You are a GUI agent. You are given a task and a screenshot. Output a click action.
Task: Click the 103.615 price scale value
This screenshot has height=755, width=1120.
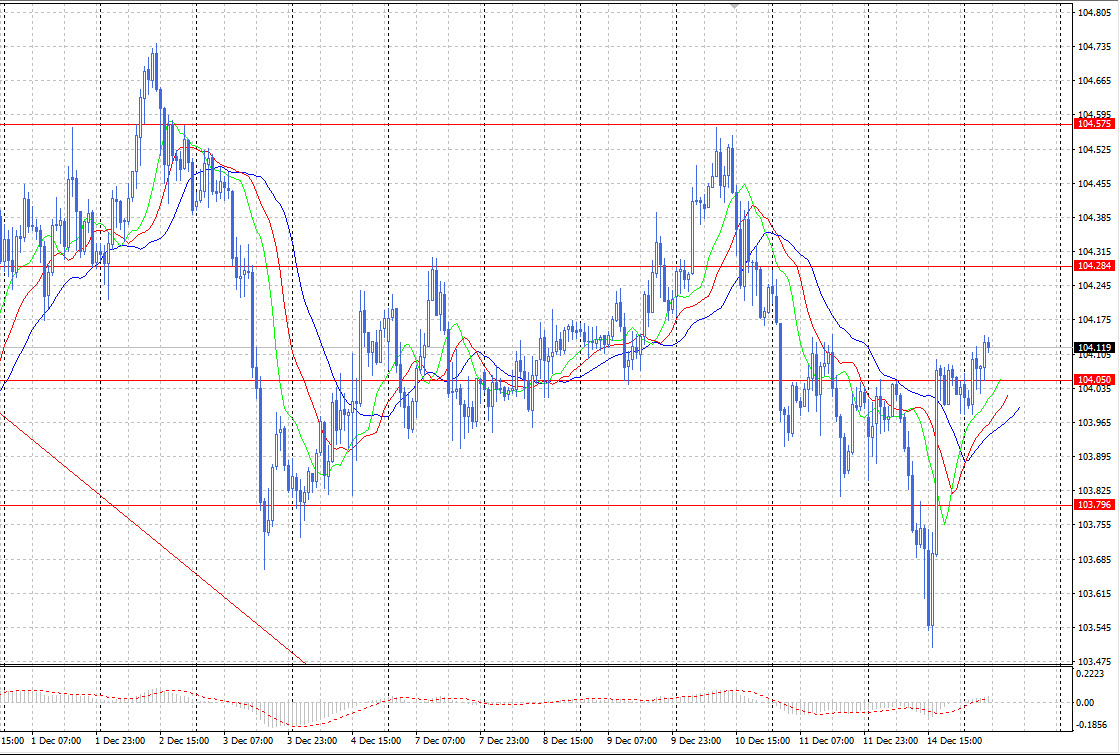click(1094, 594)
